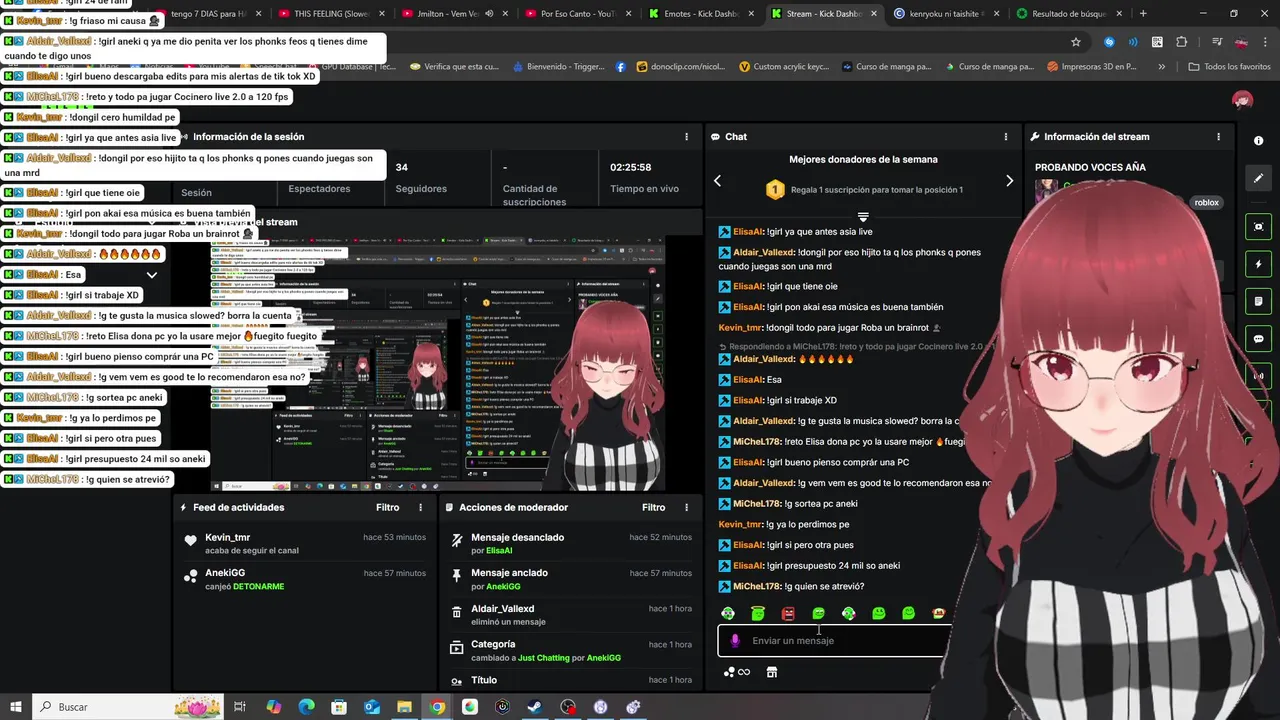Open Chrome extensions puzzle icon
Image resolution: width=1280 pixels, height=720 pixels.
pos(1182,42)
